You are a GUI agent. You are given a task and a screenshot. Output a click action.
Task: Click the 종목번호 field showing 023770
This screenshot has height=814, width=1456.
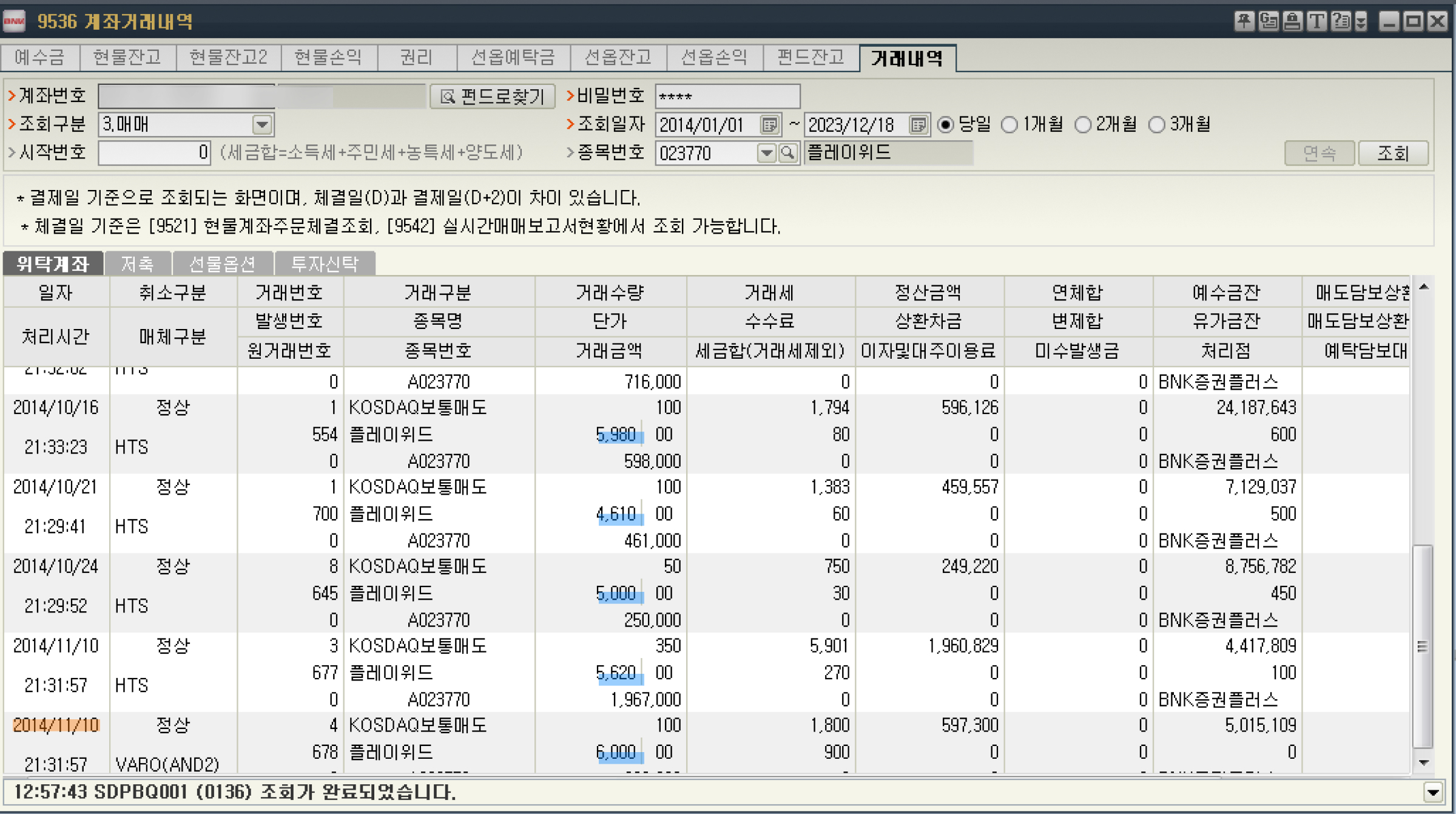[707, 153]
